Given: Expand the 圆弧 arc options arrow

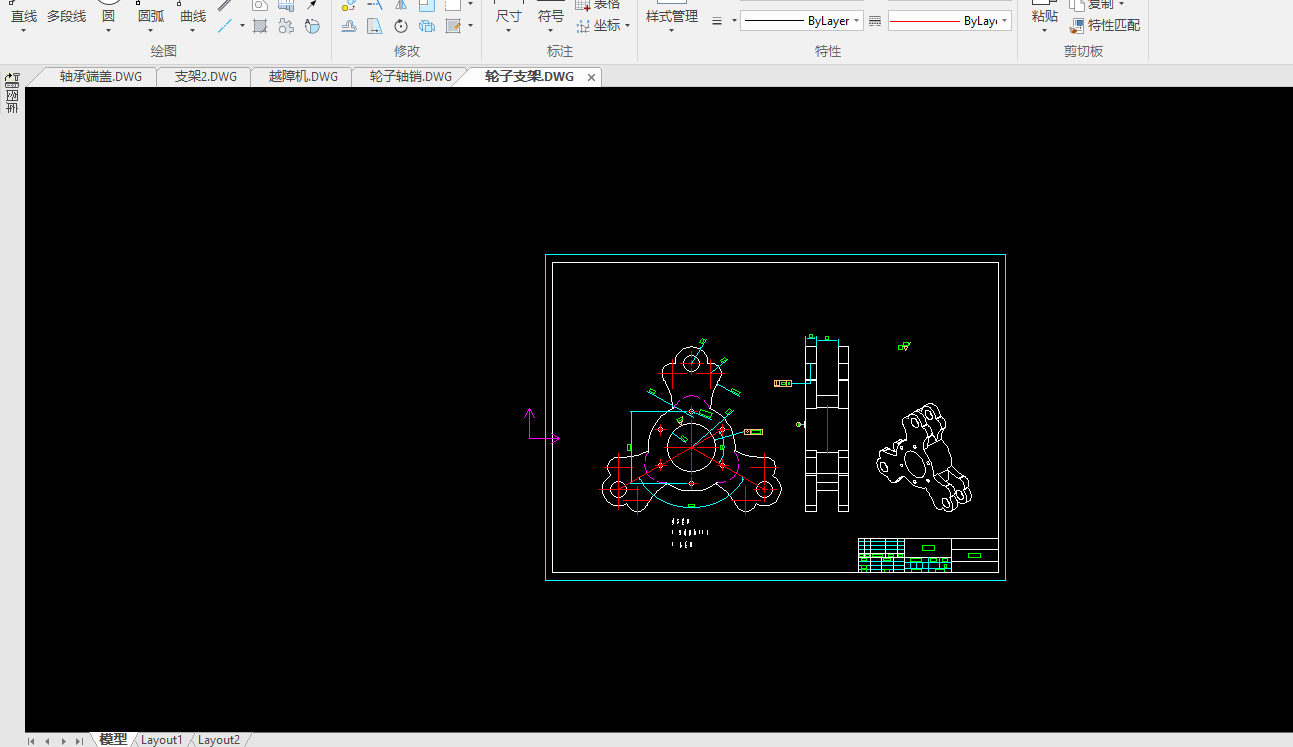Looking at the screenshot, I should 151,31.
